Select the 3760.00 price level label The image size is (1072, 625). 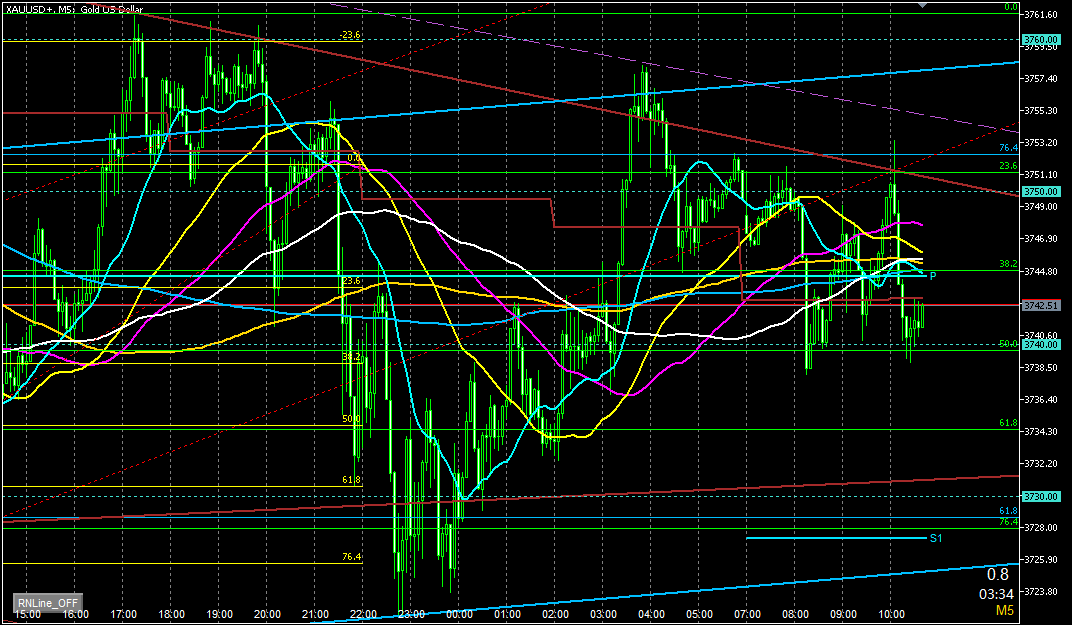pyautogui.click(x=1041, y=40)
